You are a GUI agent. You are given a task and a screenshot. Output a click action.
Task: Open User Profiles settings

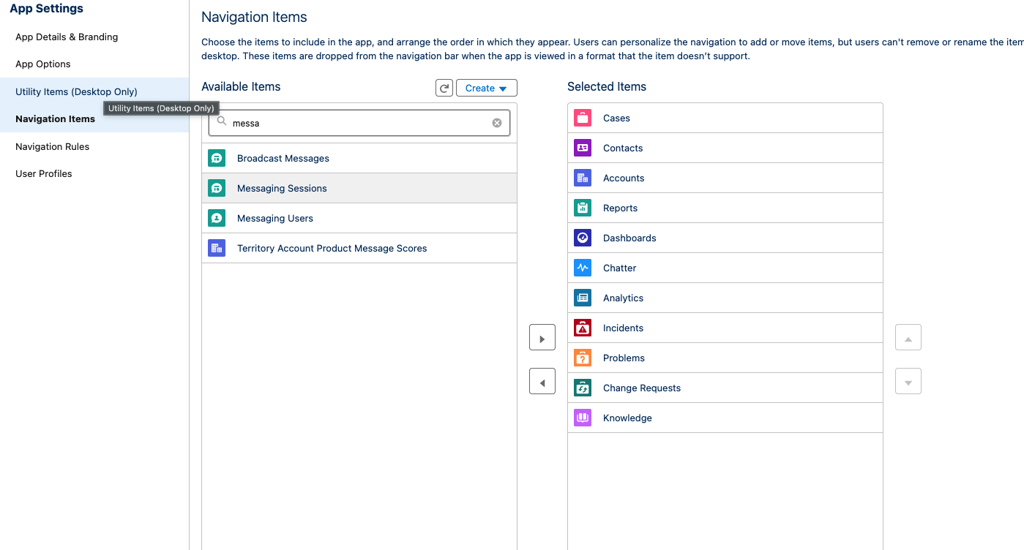pos(44,174)
